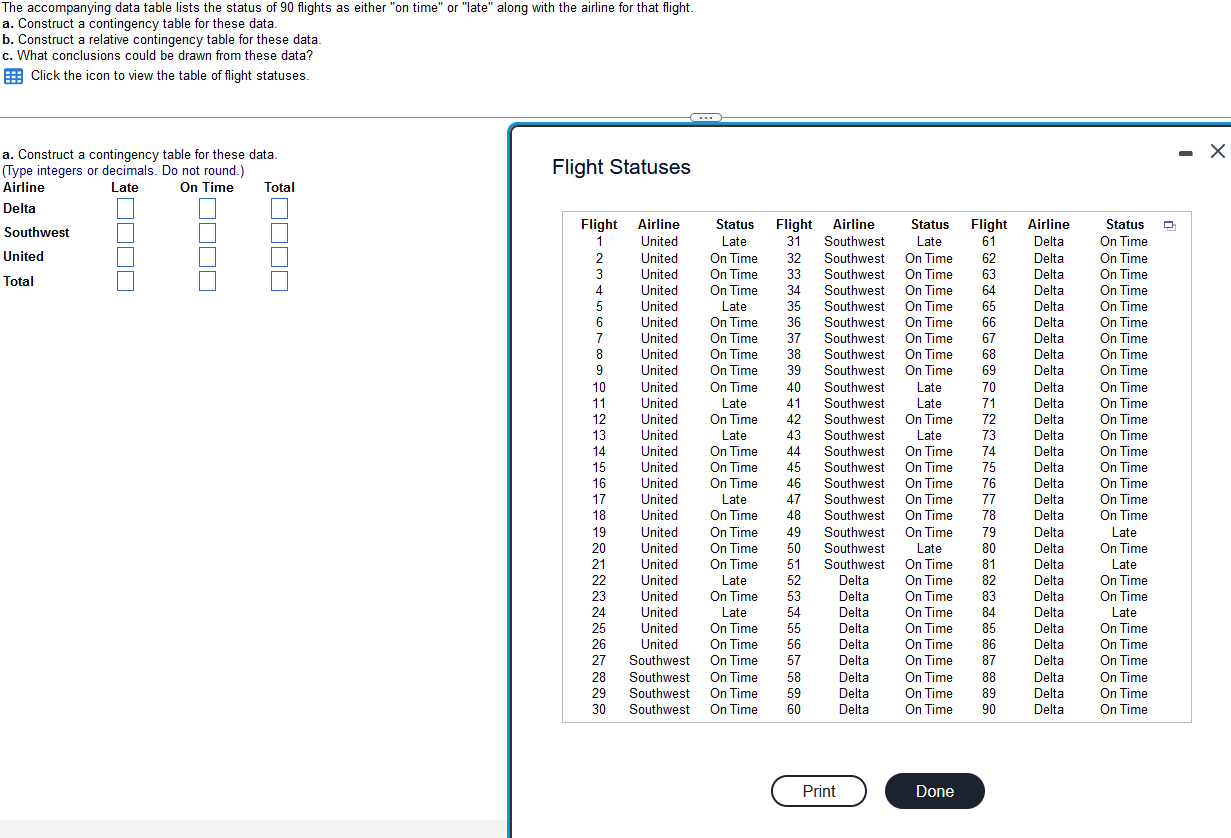Click the Late status of flight 5
Screen dimensions: 1231x838
(x=734, y=306)
